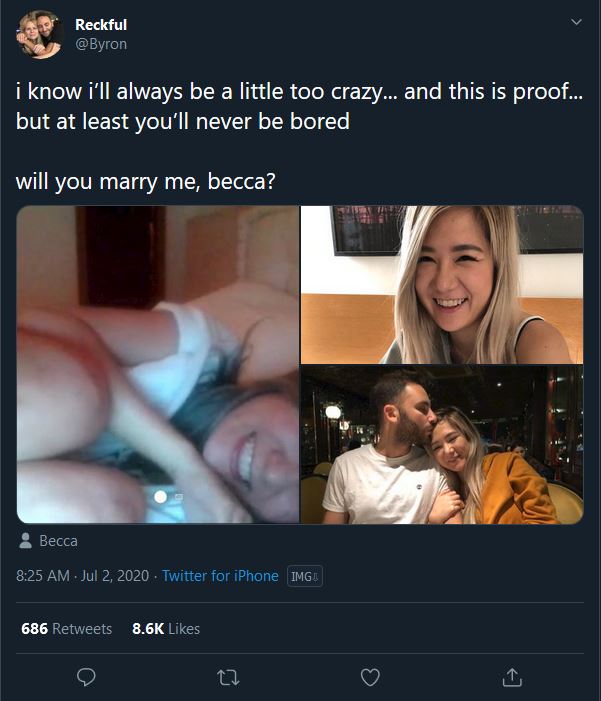View the 8.6K Likes list
The width and height of the screenshot is (601, 701).
[166, 629]
